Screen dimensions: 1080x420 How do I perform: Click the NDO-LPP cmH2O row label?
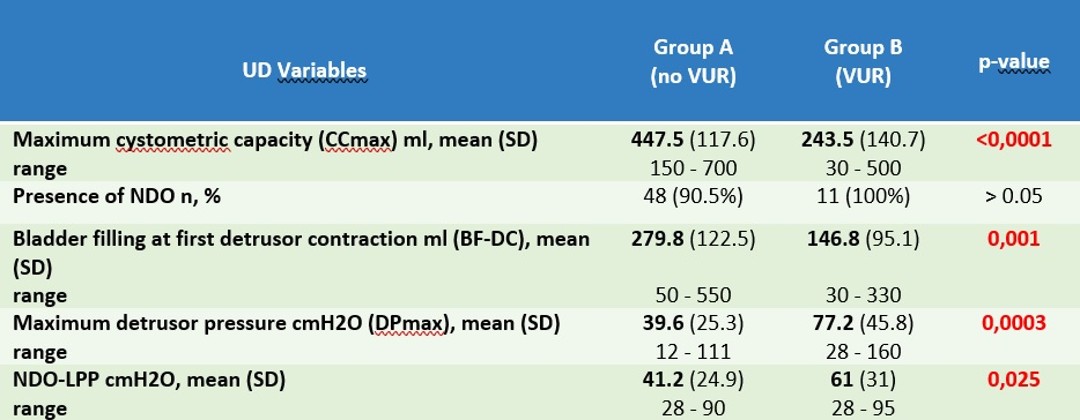[149, 379]
